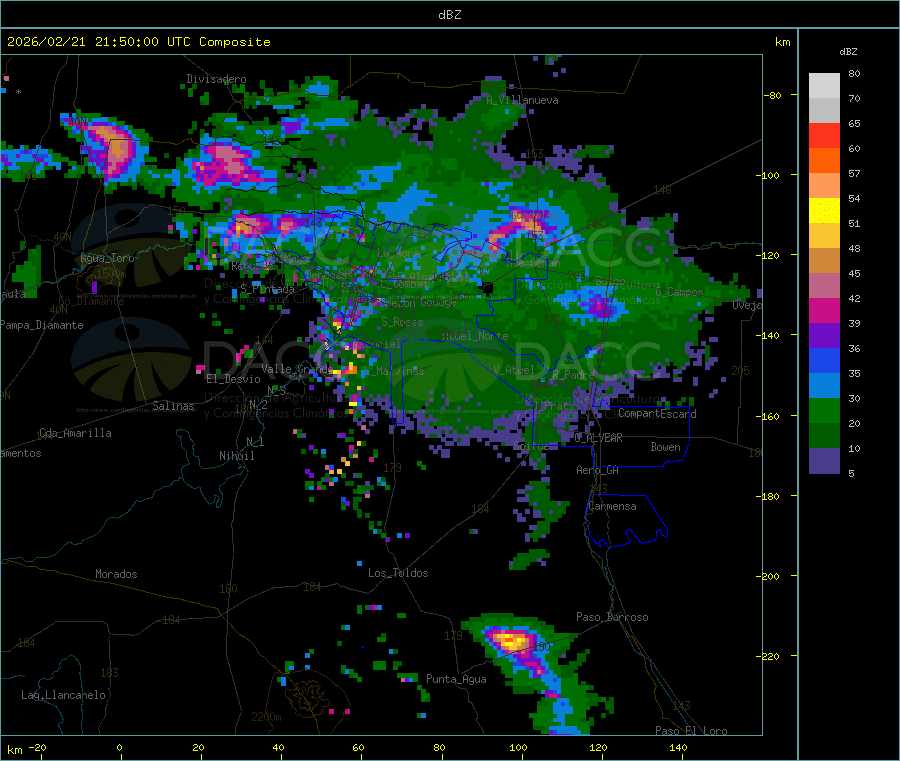Click the -80 km axis tick label
900x761 pixels.
(773, 95)
